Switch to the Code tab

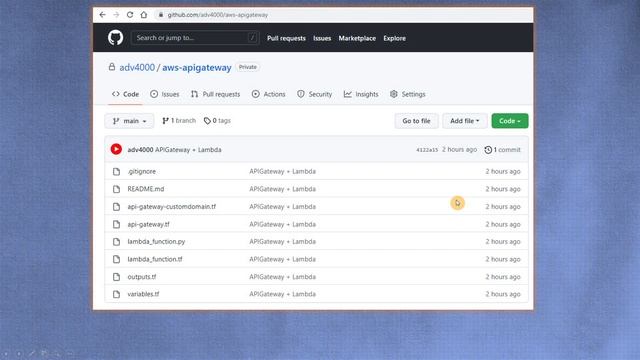[125, 94]
